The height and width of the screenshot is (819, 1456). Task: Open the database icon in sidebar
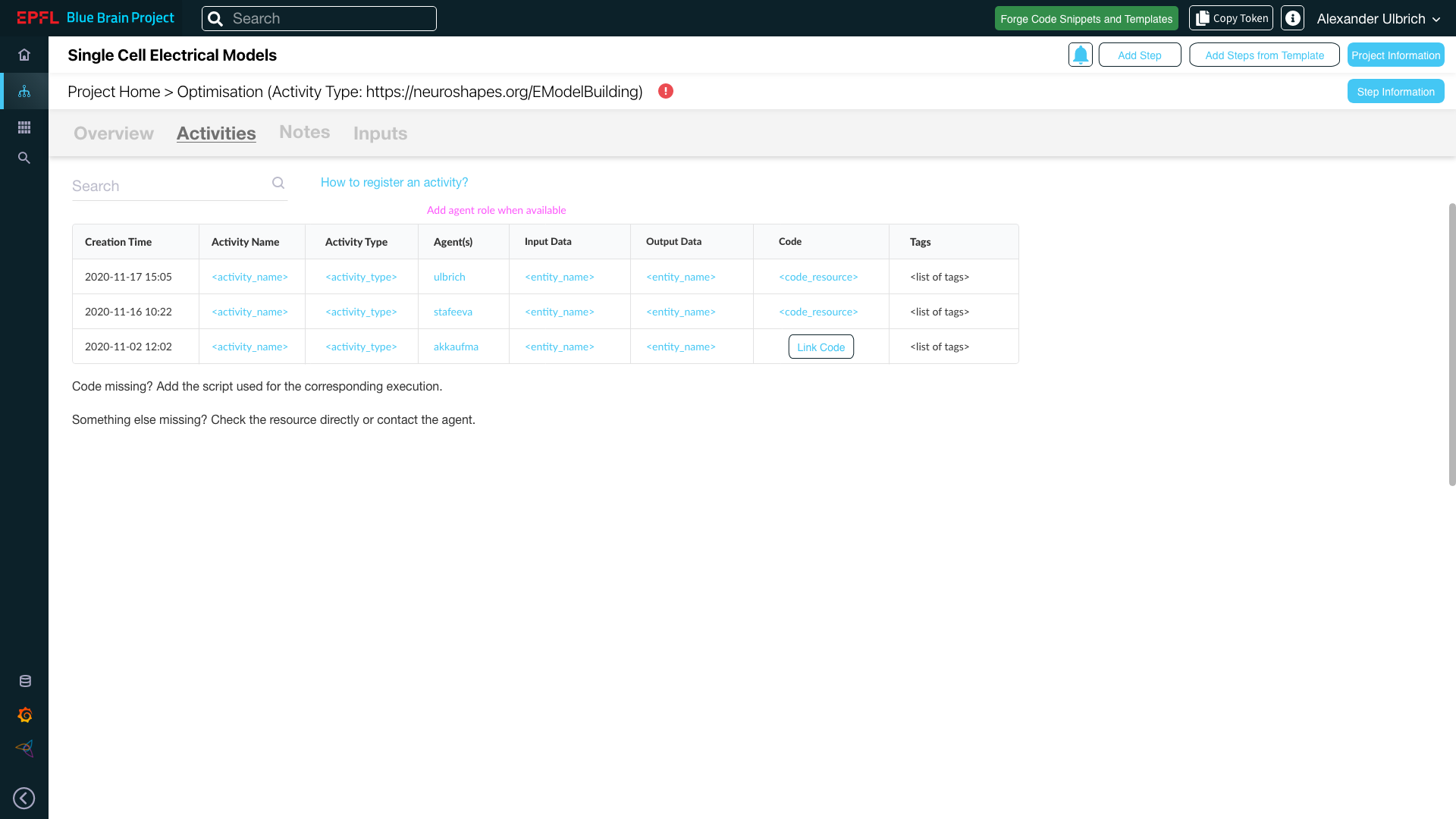tap(24, 681)
